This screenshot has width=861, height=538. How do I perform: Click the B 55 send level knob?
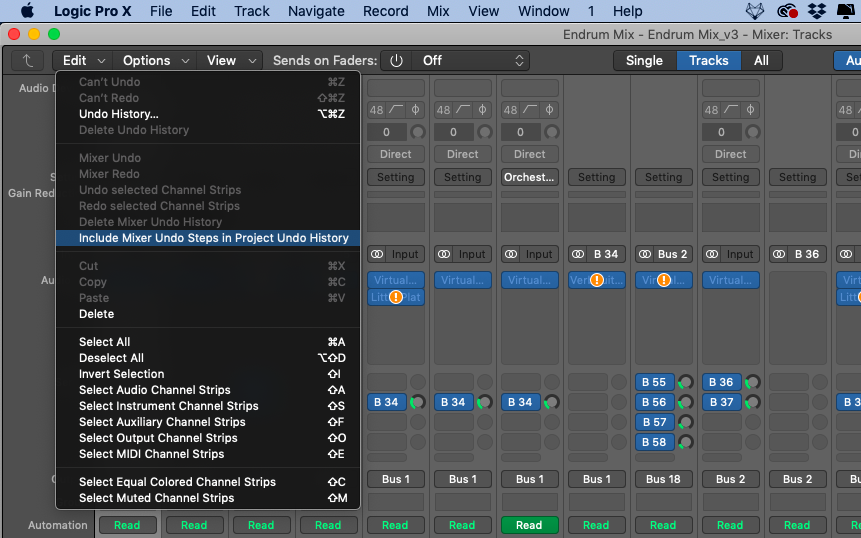click(x=686, y=382)
